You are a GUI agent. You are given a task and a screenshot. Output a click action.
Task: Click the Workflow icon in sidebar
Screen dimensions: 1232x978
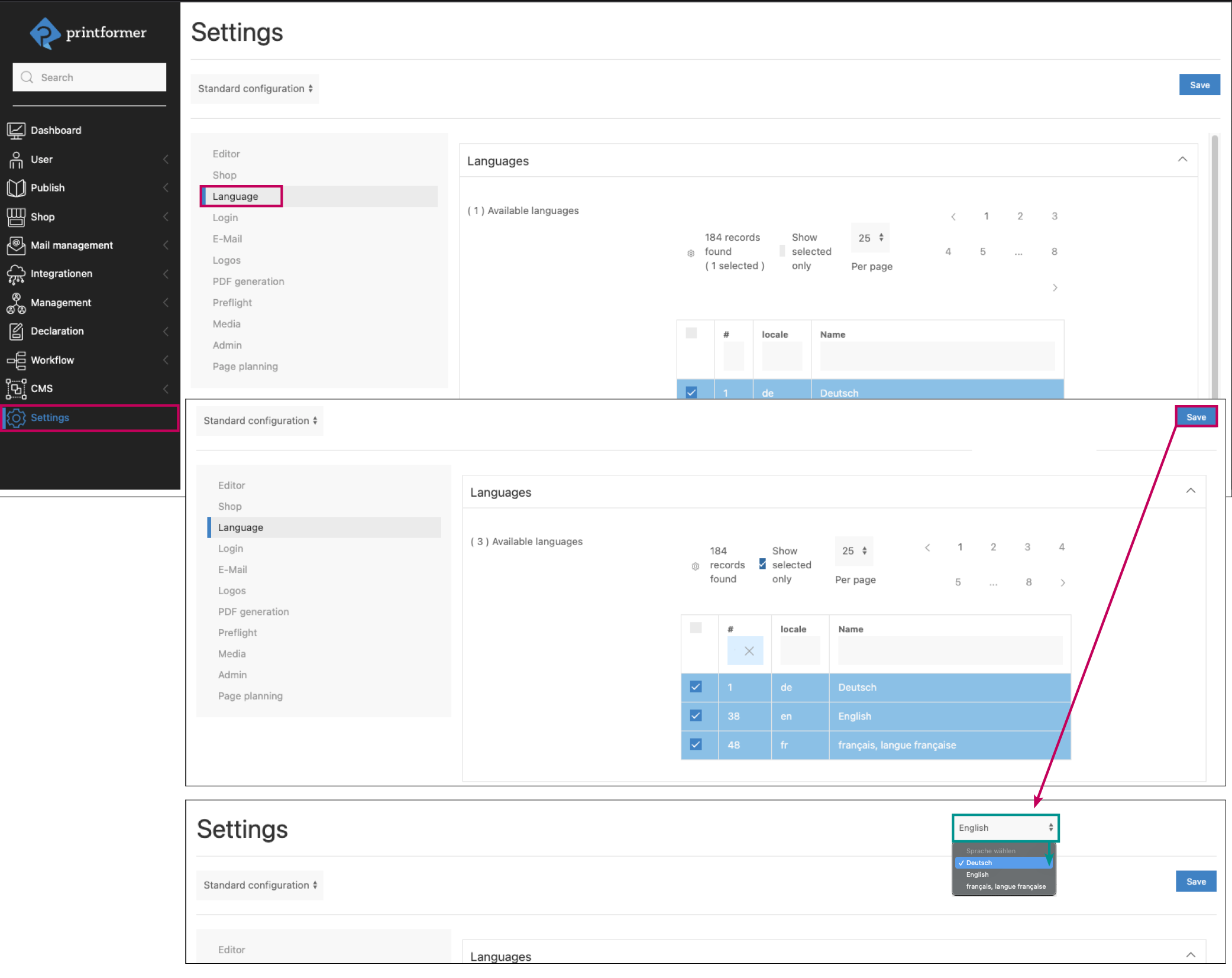16,360
